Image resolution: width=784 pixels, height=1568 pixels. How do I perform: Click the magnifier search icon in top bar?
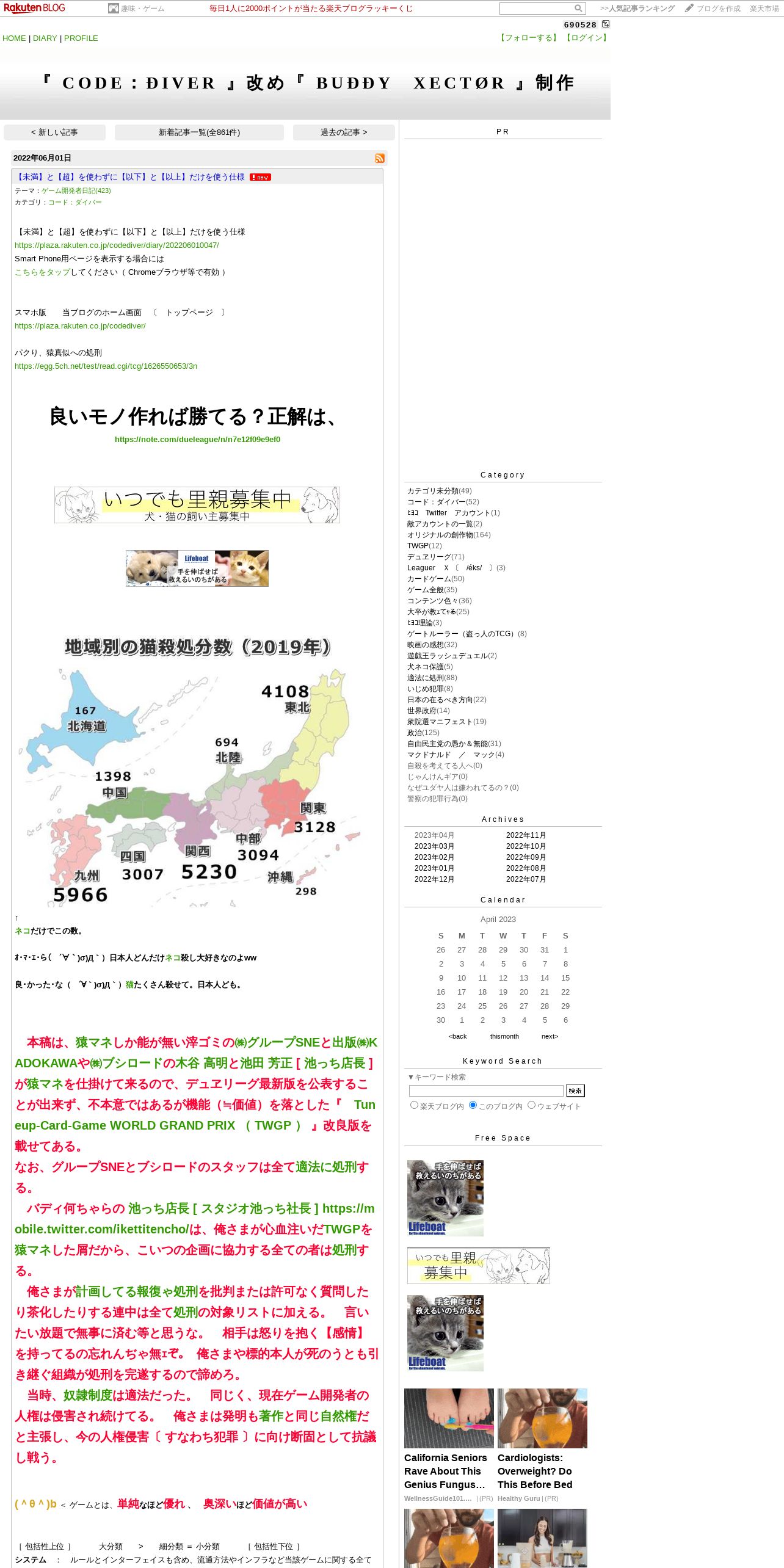tap(578, 9)
